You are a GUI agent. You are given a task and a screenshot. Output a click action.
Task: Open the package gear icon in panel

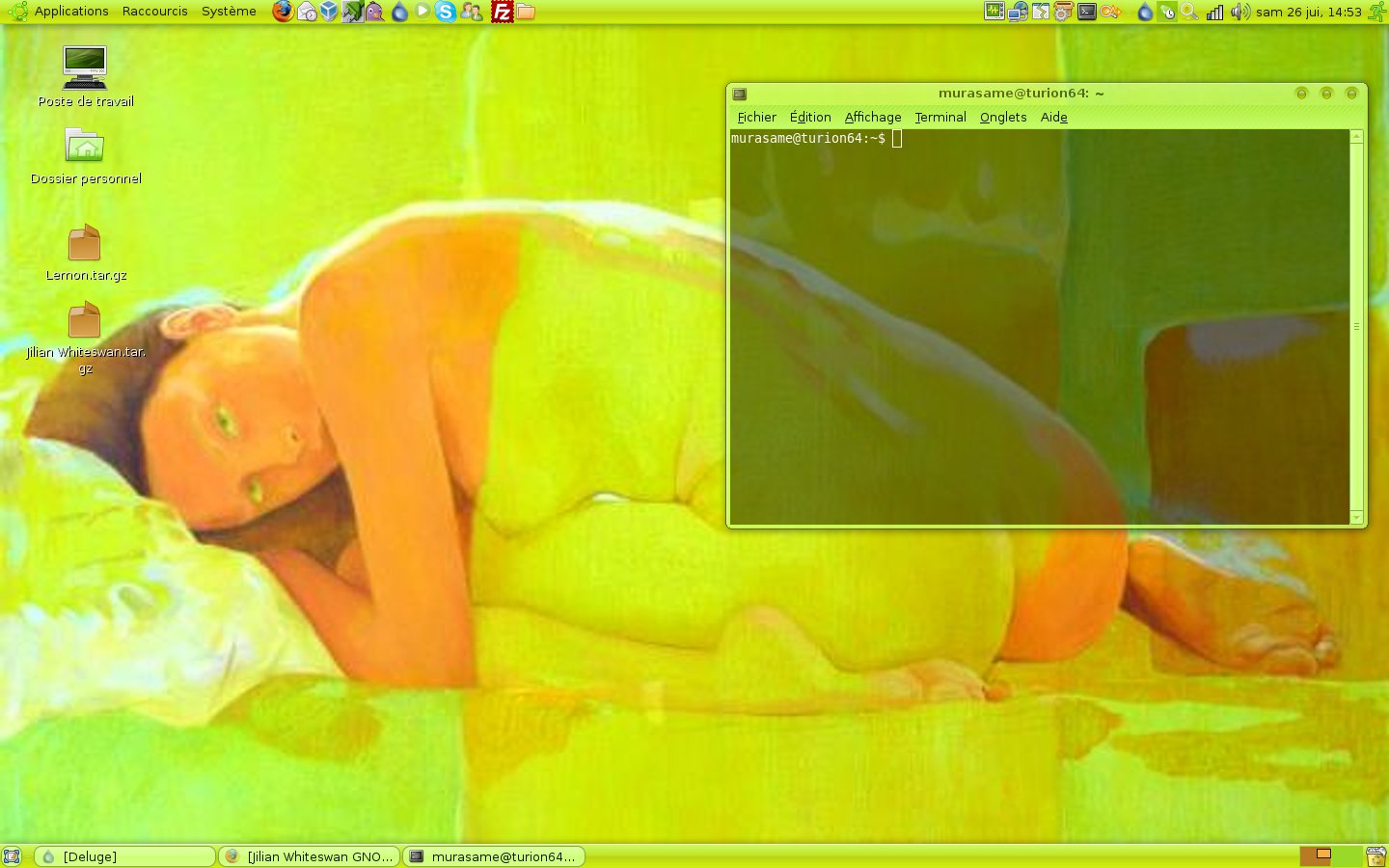tap(1064, 12)
